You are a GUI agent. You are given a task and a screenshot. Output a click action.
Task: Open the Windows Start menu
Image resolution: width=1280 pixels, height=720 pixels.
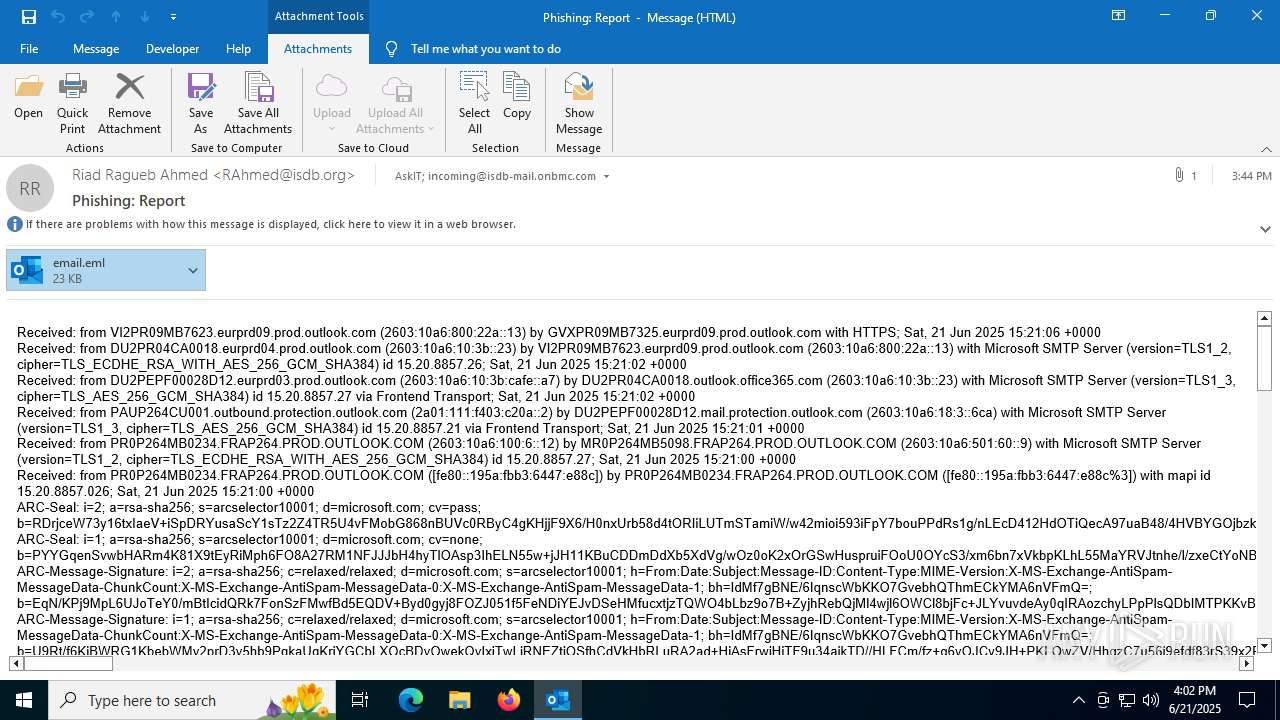point(24,700)
